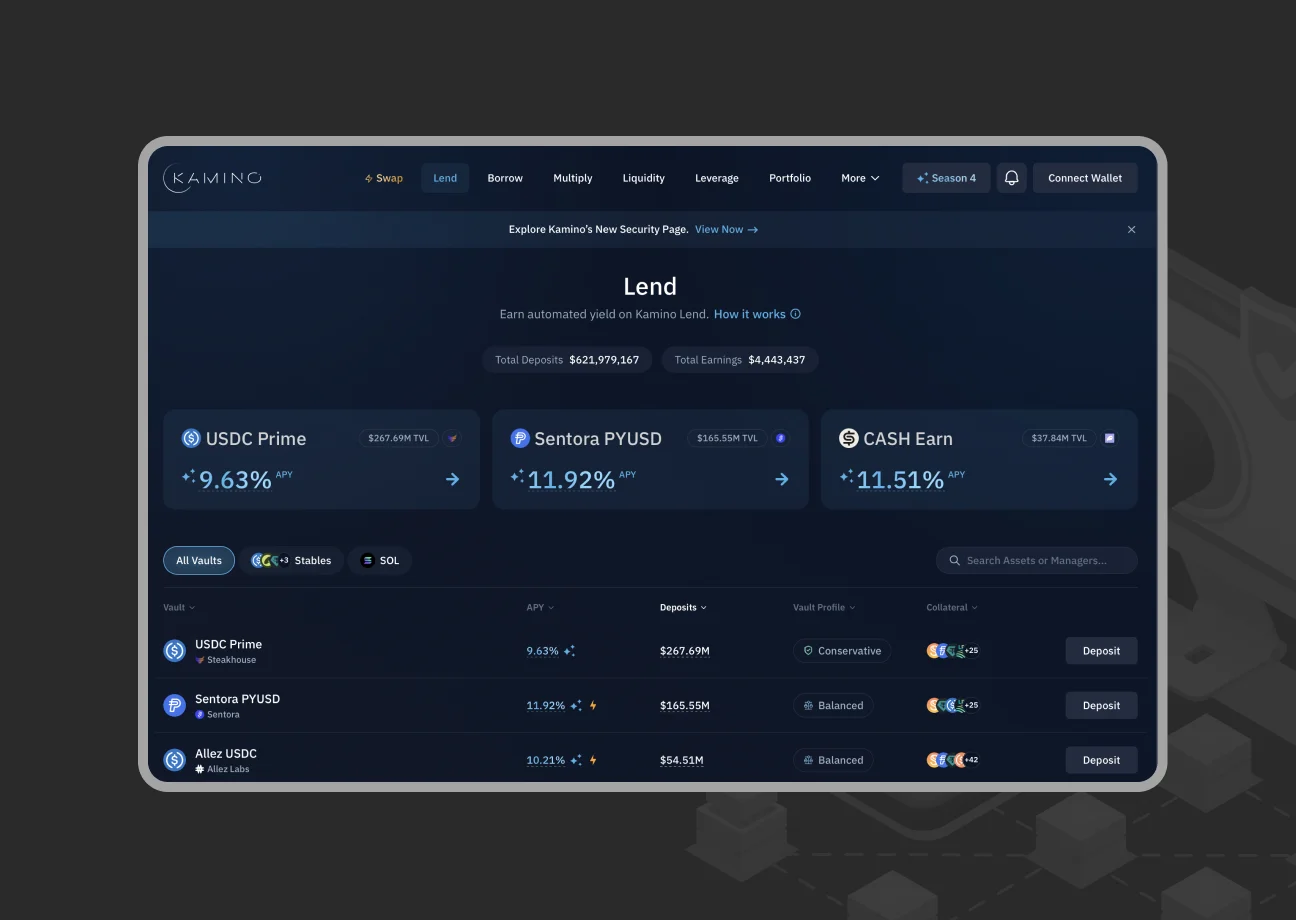Select the All Vaults filter
This screenshot has width=1296, height=920.
(x=199, y=561)
